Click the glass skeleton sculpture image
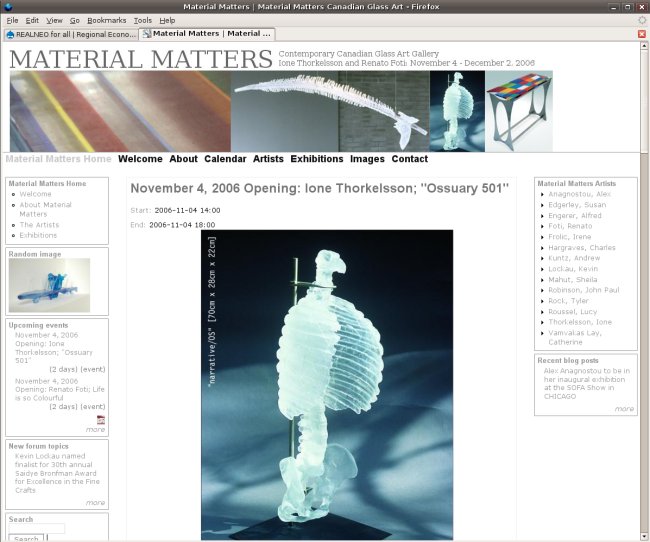The image size is (650, 542). coord(327,385)
